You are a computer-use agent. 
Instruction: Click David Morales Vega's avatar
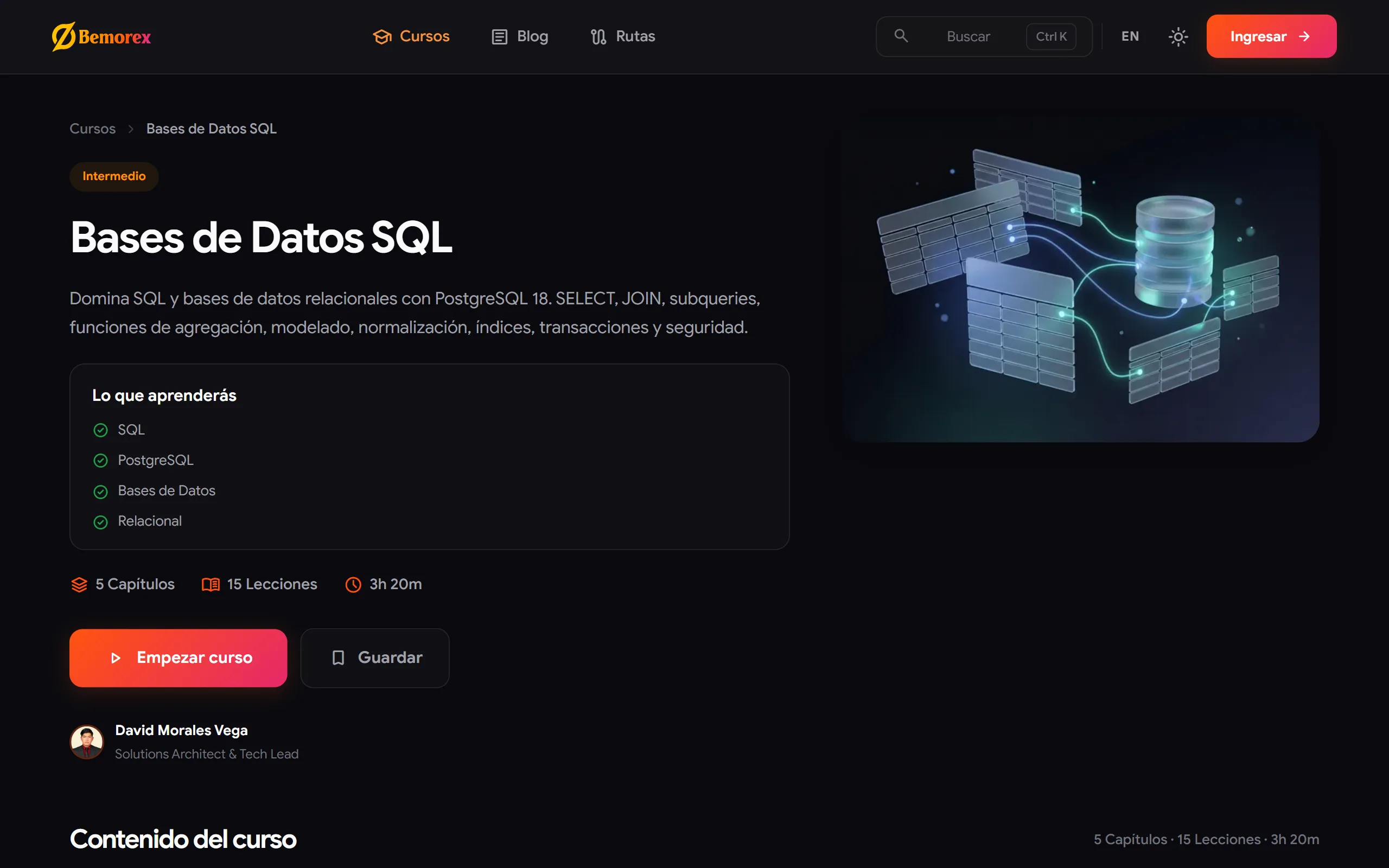point(87,742)
